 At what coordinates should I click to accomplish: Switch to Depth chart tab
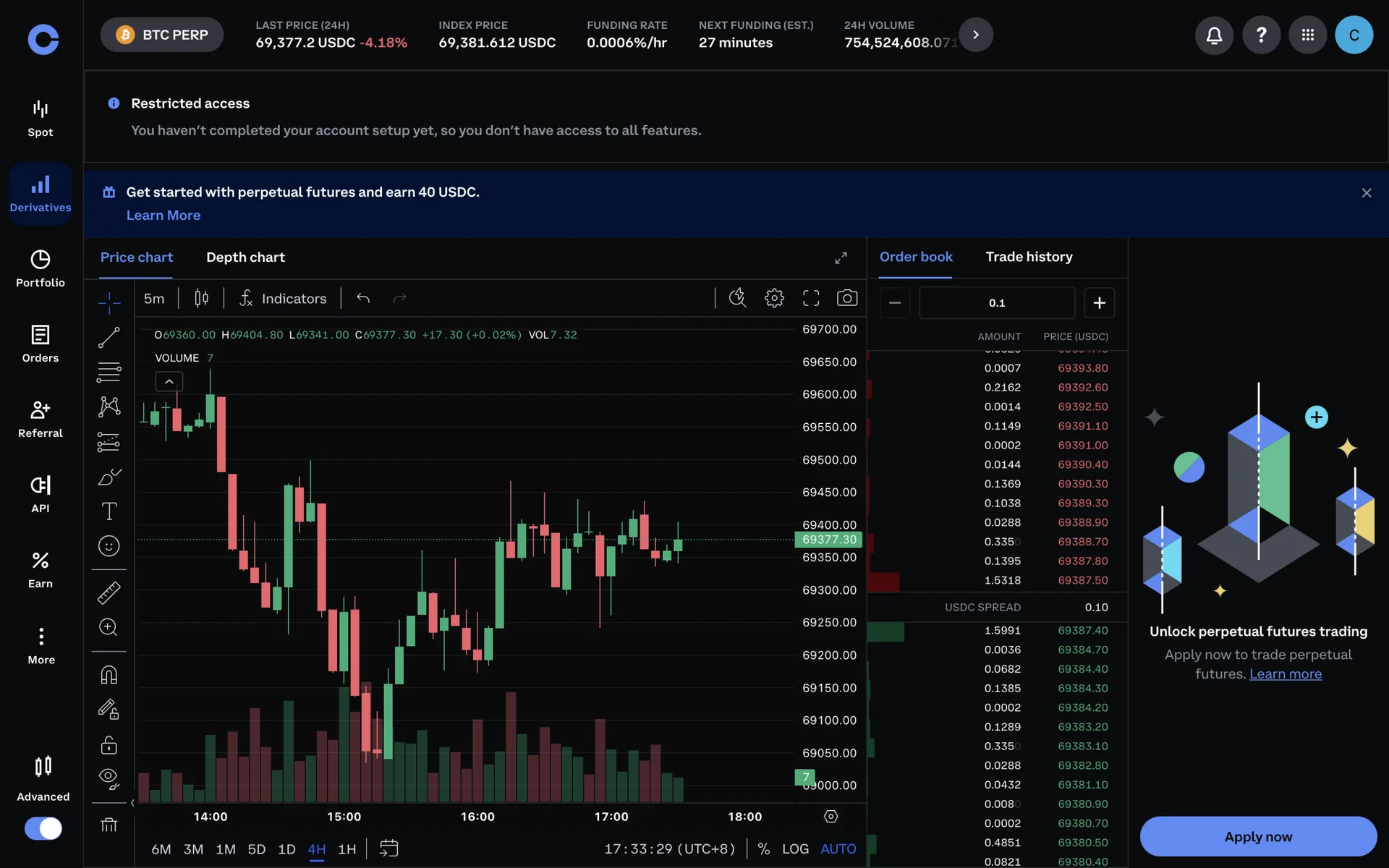coord(245,258)
